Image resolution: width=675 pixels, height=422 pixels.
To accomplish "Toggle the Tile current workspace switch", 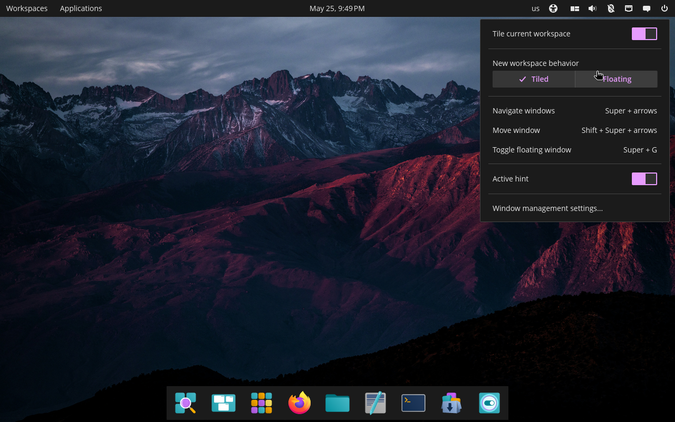I will [x=644, y=34].
